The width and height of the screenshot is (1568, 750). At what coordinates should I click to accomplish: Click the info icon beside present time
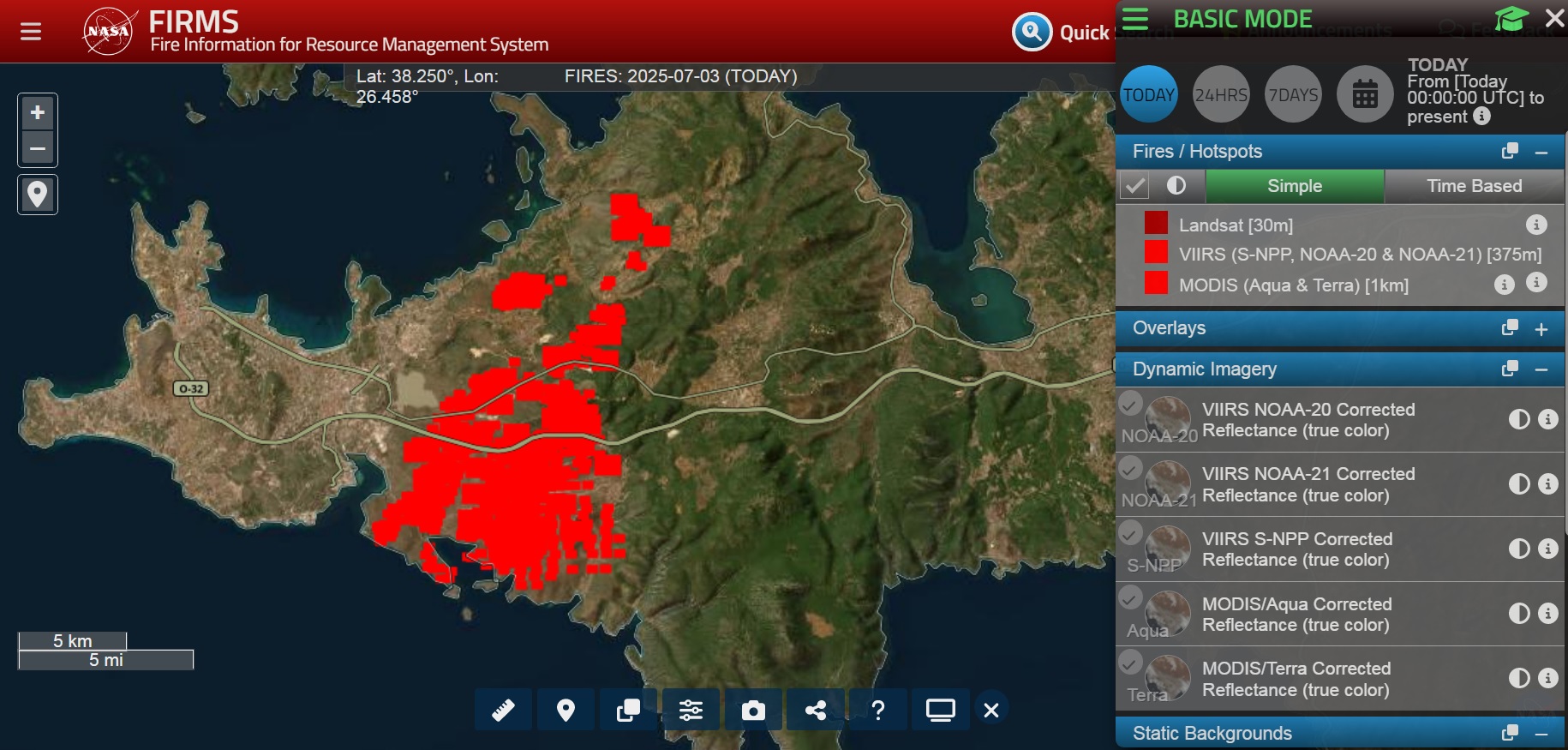[1481, 116]
